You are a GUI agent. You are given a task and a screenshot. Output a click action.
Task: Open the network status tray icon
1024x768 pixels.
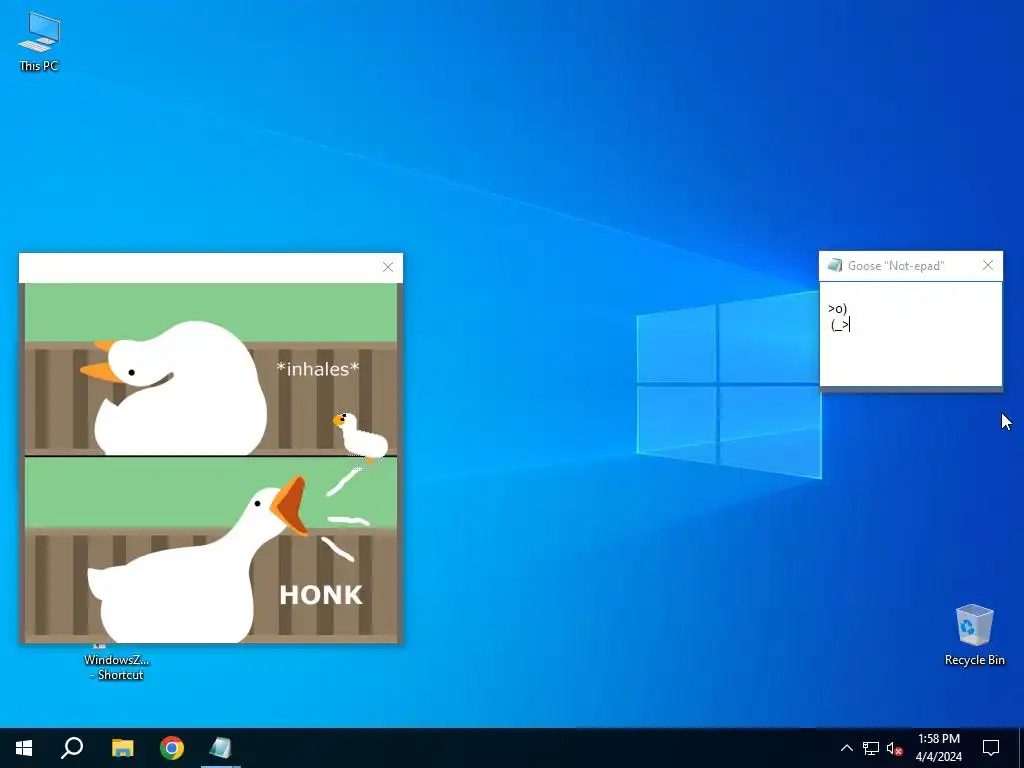tap(871, 748)
